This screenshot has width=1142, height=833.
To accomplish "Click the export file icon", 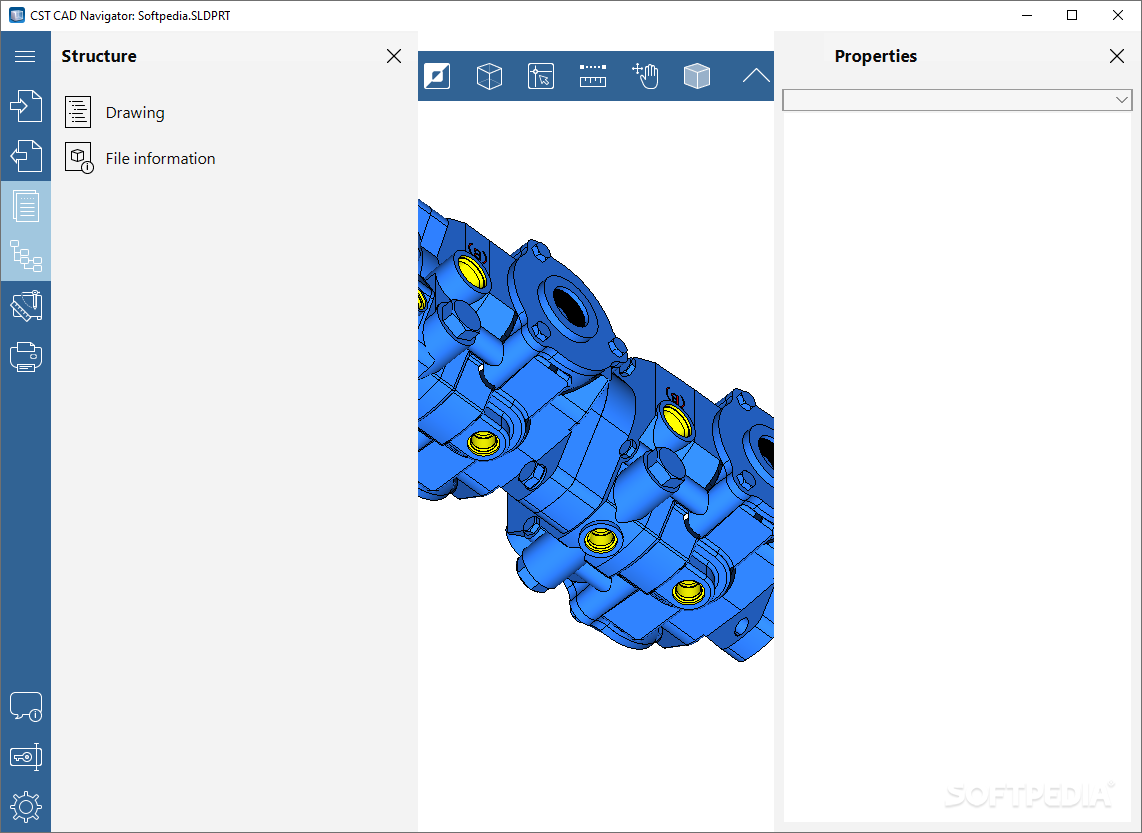I will coord(25,156).
